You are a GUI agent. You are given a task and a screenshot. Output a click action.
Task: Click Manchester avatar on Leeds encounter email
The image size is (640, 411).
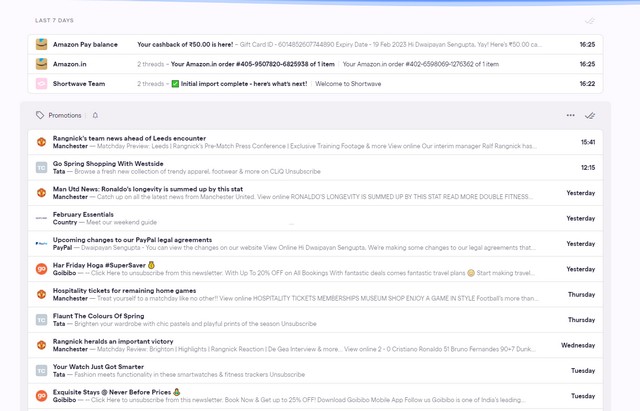[x=41, y=142]
